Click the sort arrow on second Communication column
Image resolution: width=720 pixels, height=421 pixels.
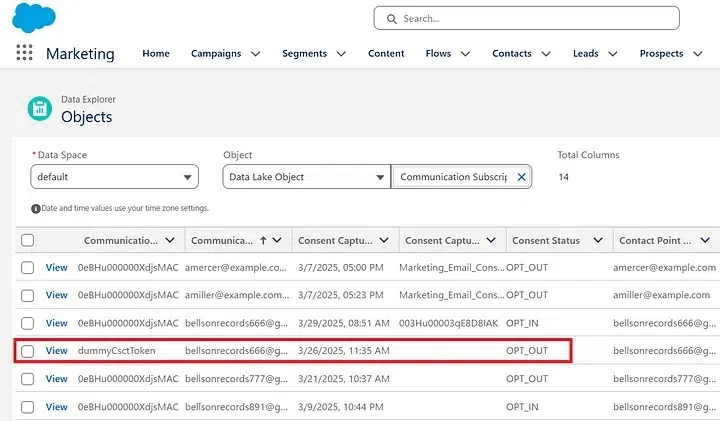click(x=263, y=240)
